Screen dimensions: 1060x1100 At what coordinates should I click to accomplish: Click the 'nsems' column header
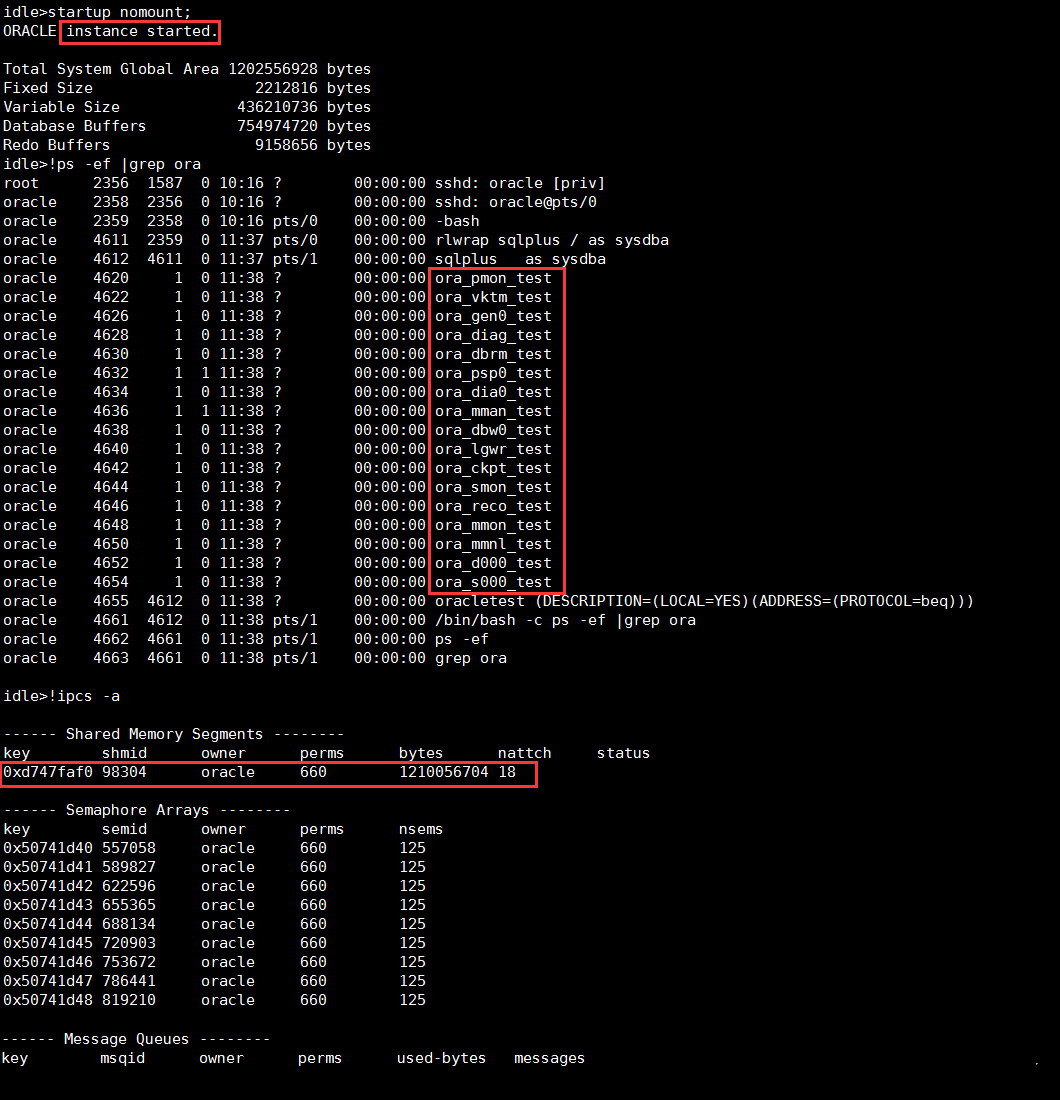pyautogui.click(x=421, y=829)
